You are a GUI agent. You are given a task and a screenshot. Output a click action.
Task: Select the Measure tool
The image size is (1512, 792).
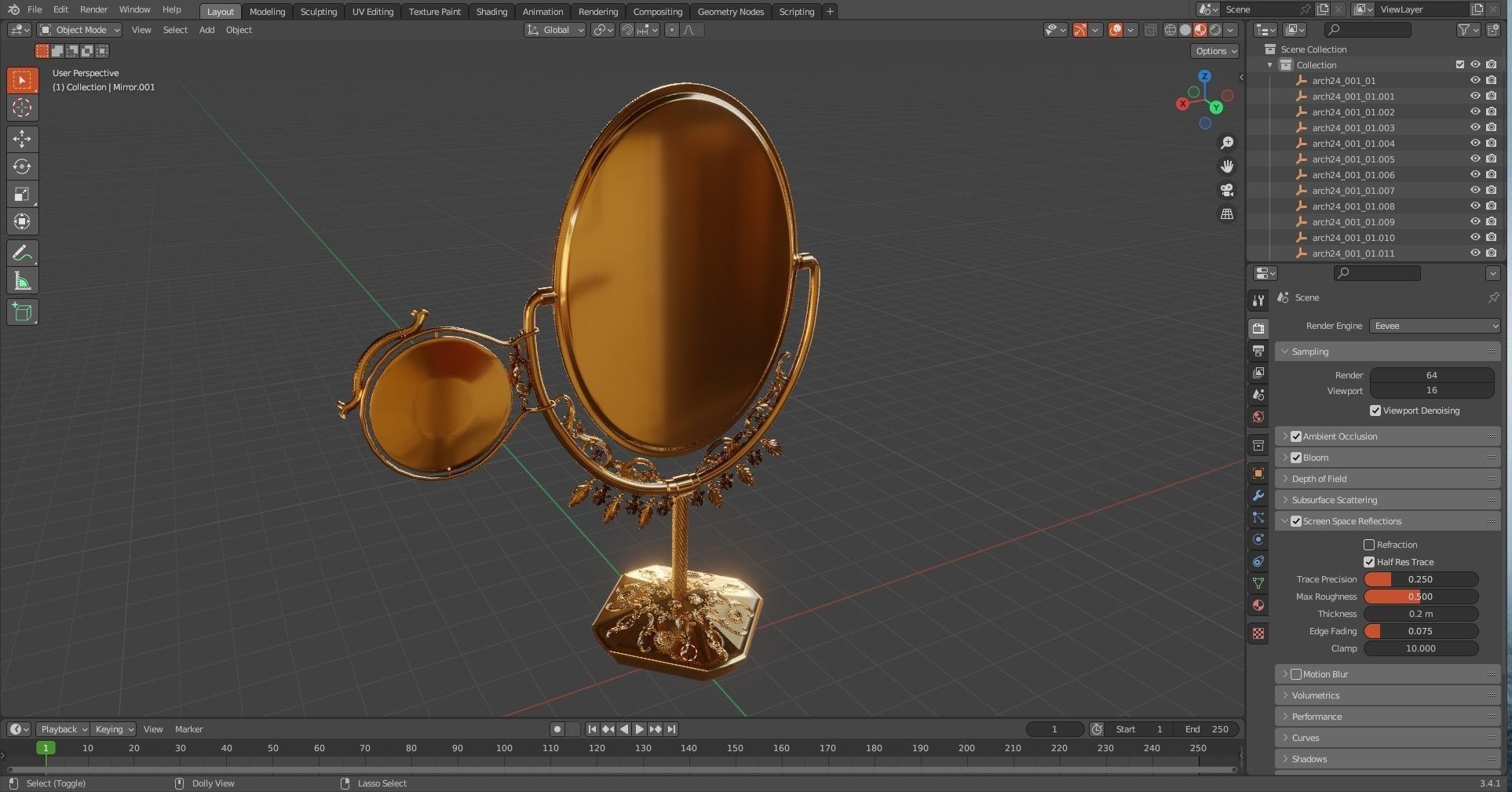(22, 280)
